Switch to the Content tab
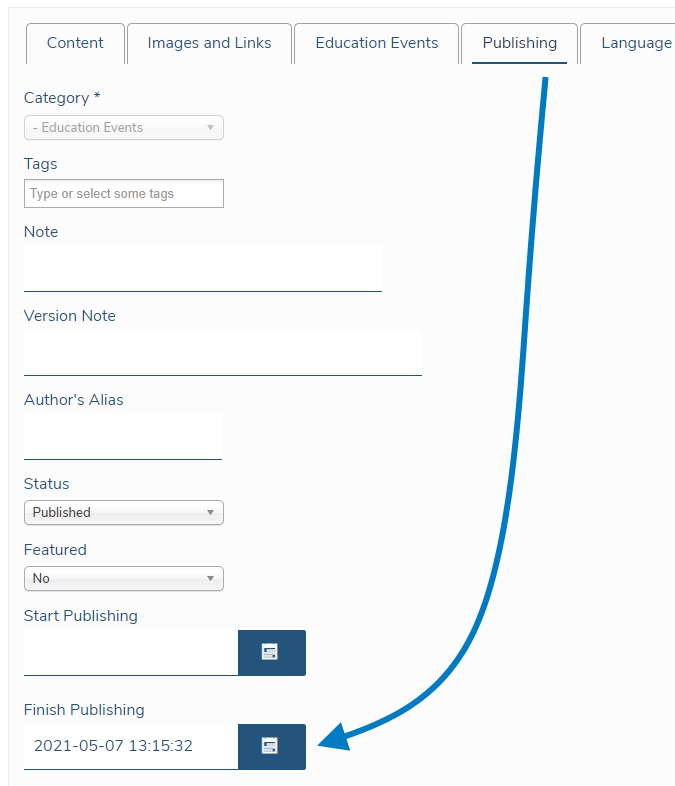This screenshot has width=675, height=786. click(x=75, y=43)
